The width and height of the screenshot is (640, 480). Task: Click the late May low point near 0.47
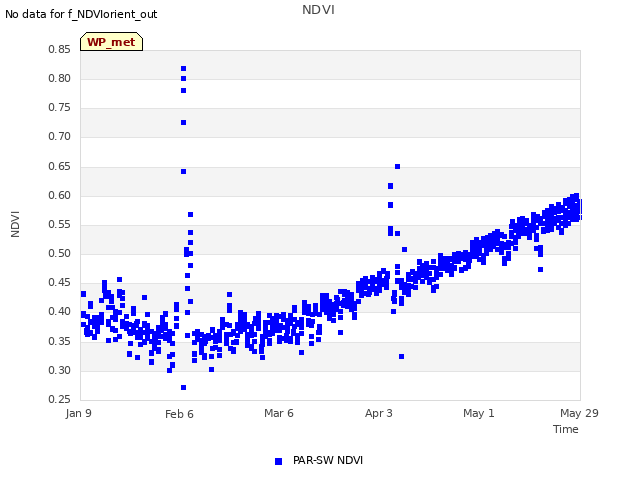click(x=540, y=269)
